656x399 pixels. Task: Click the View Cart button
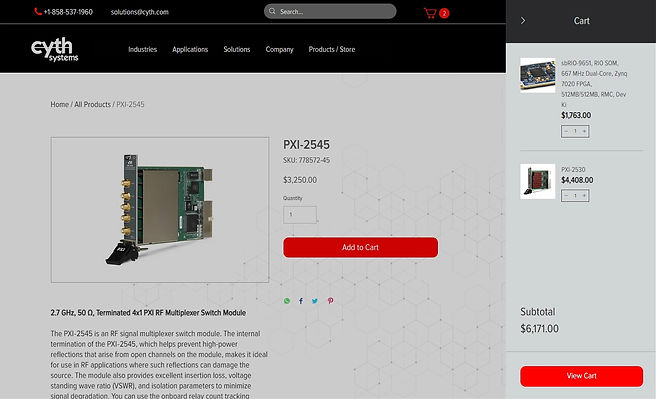[581, 376]
